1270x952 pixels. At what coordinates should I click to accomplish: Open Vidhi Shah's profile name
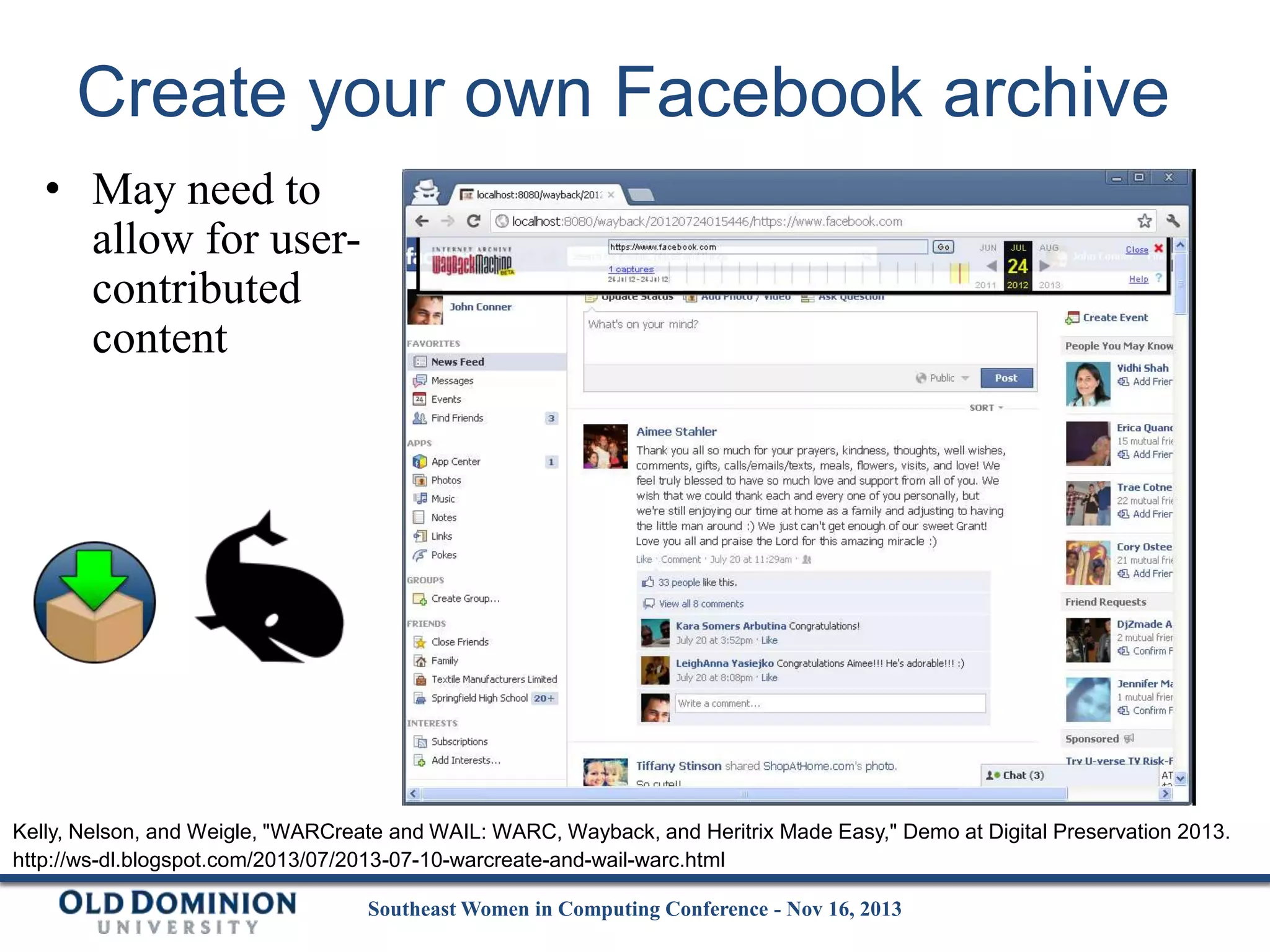coord(1142,368)
